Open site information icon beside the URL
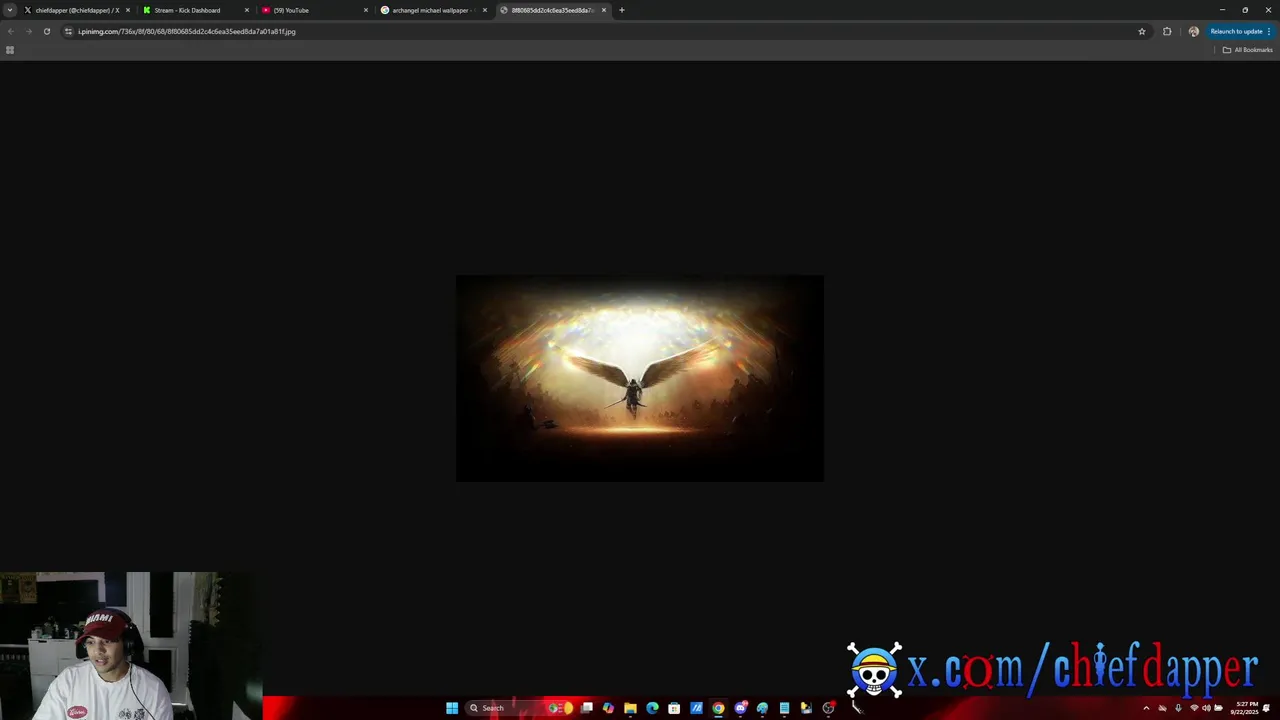Screen dimensions: 1280x720 pos(68,31)
